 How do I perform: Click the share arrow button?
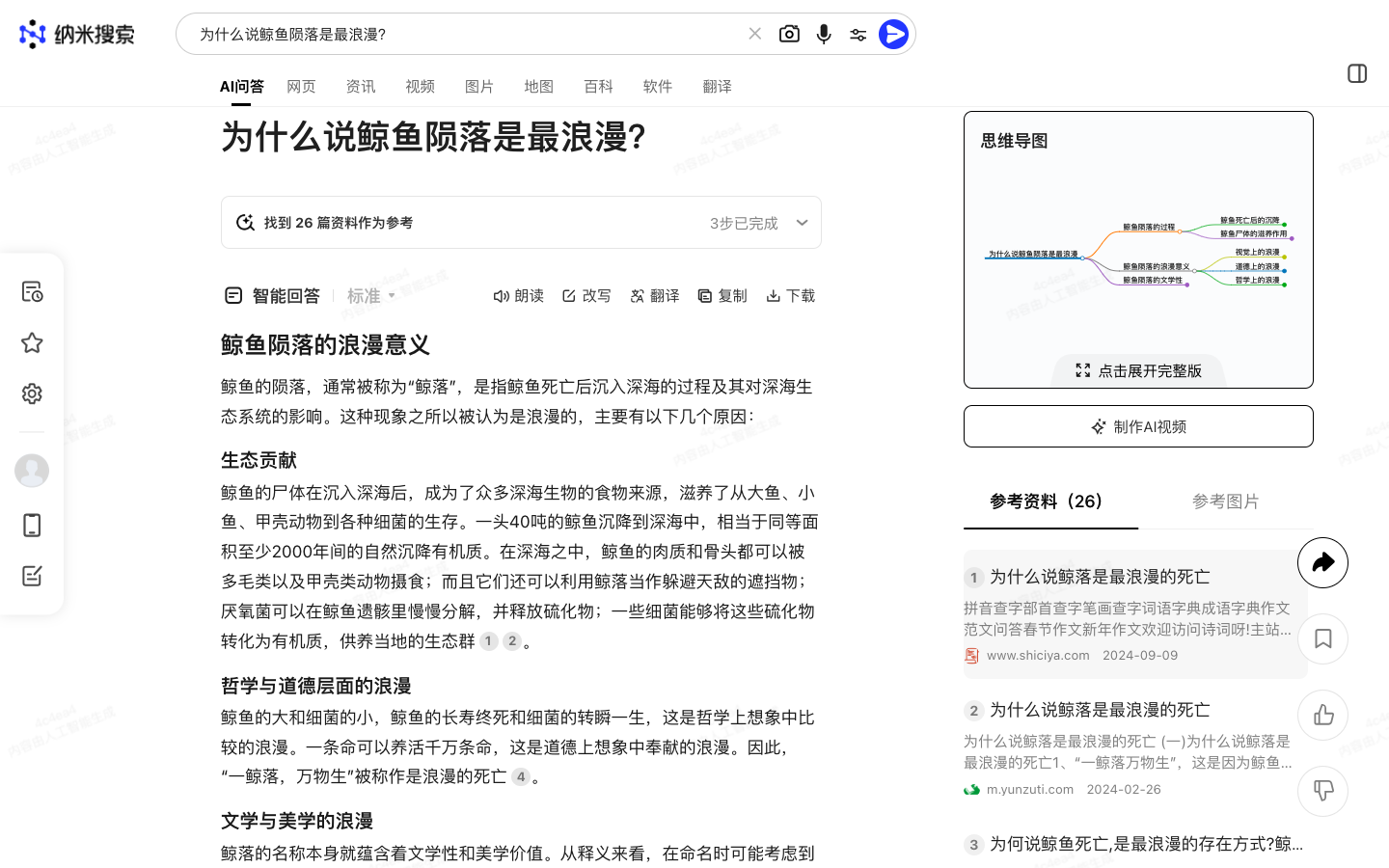click(1322, 562)
